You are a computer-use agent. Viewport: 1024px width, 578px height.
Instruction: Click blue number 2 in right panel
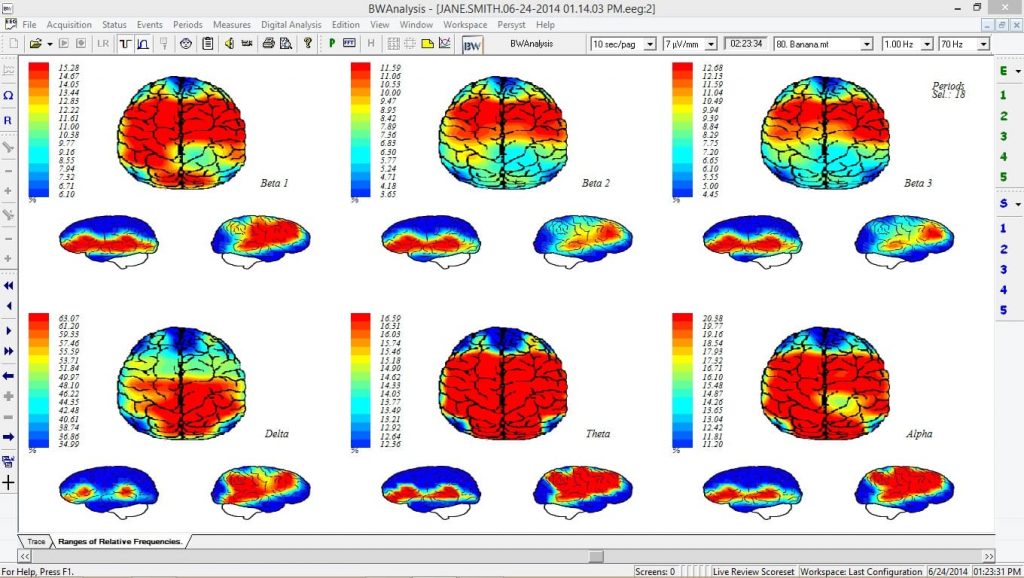[x=1003, y=249]
